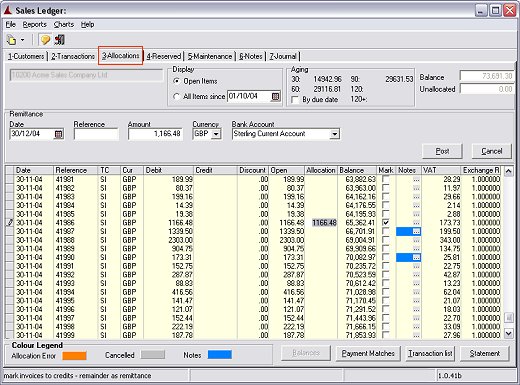Open the File menu
Image resolution: width=520 pixels, height=385 pixels.
click(11, 25)
